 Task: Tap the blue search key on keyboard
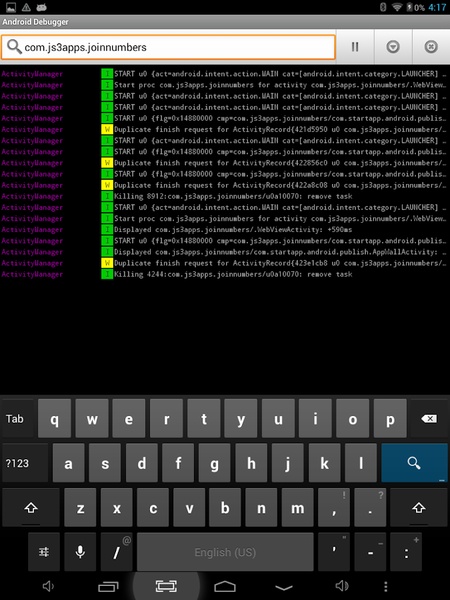[x=414, y=463]
